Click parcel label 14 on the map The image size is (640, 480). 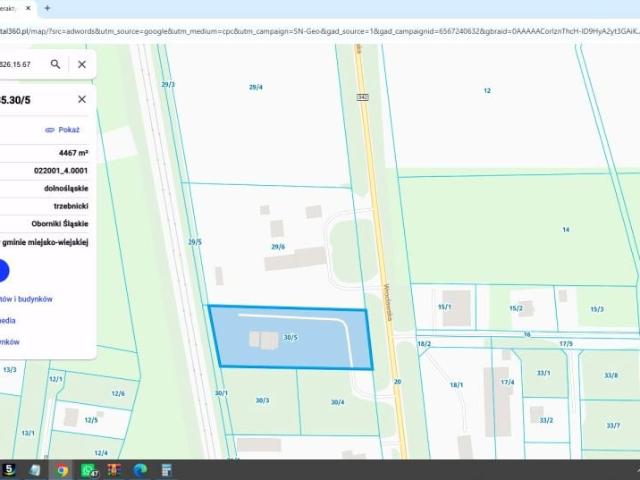pos(566,230)
